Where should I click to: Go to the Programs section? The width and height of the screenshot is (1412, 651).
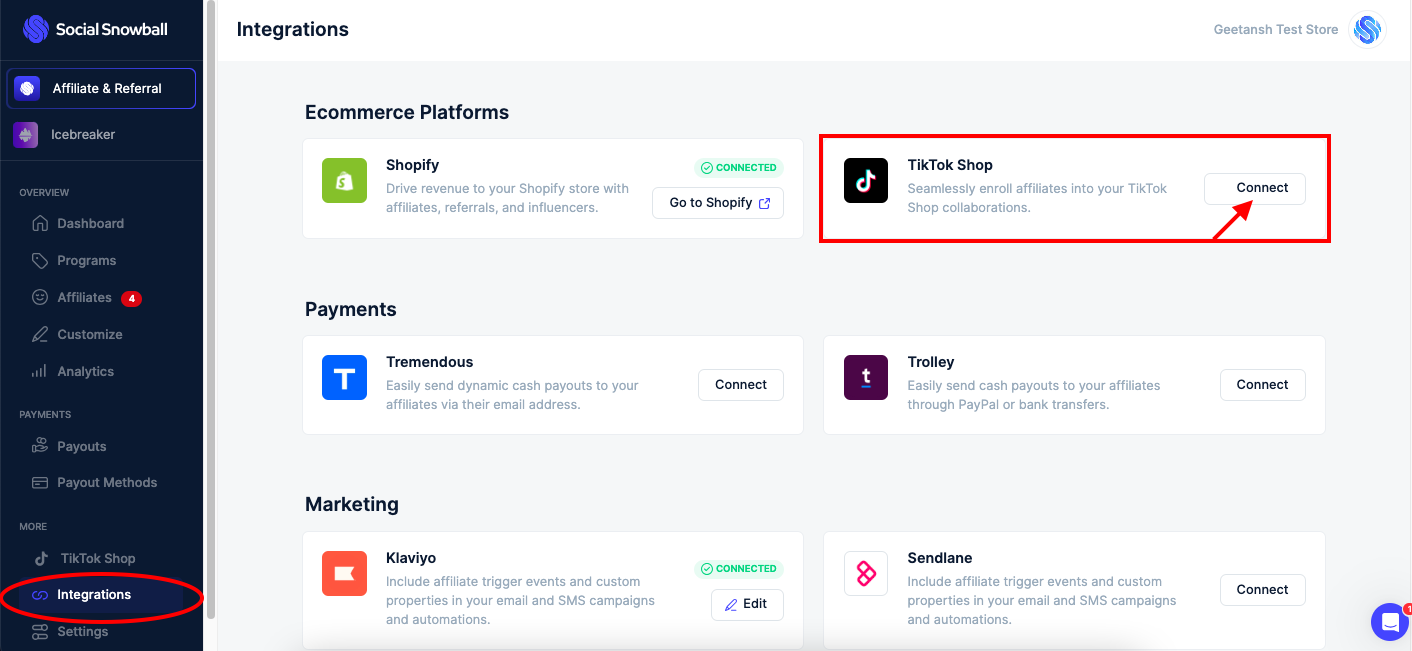[87, 260]
